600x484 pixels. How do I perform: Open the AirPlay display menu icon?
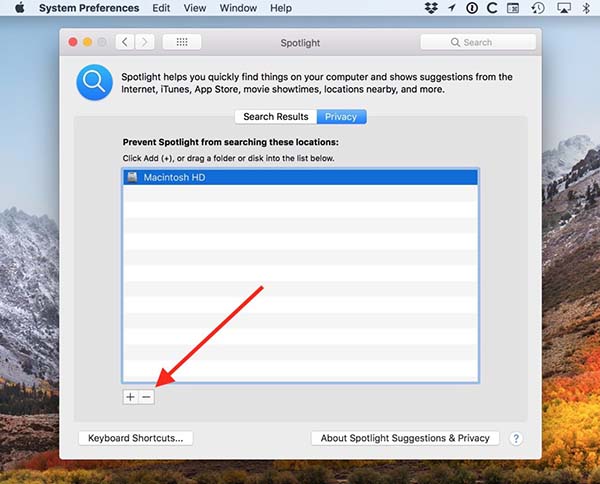tap(564, 8)
